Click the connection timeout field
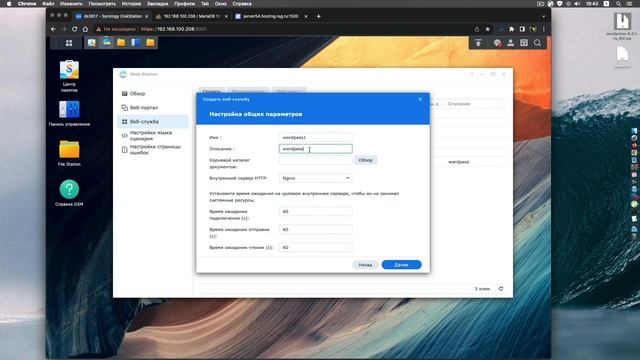 [x=316, y=211]
